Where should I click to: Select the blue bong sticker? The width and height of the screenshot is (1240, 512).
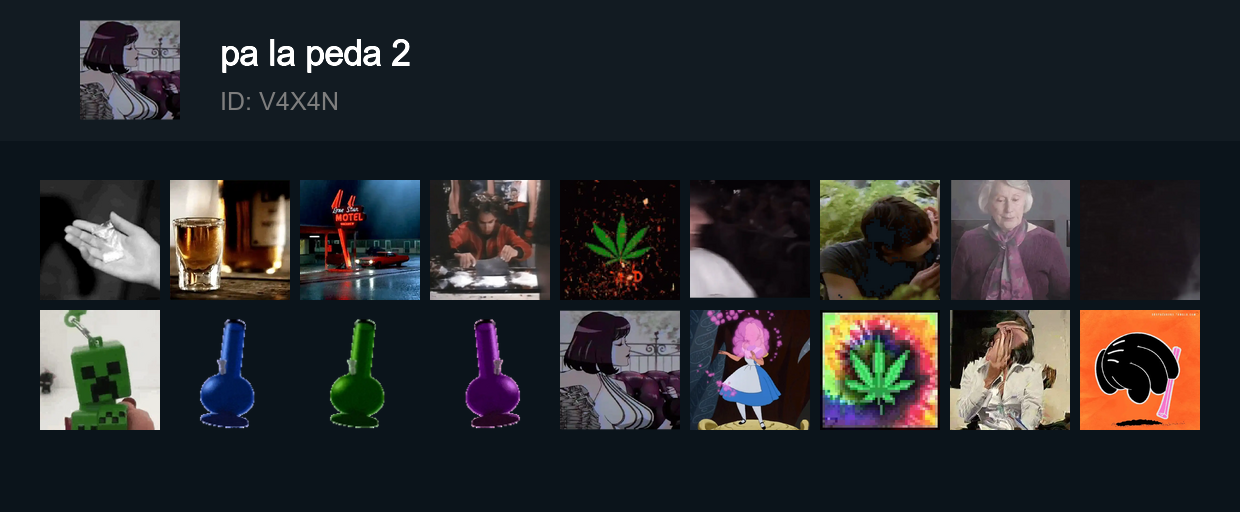[230, 370]
